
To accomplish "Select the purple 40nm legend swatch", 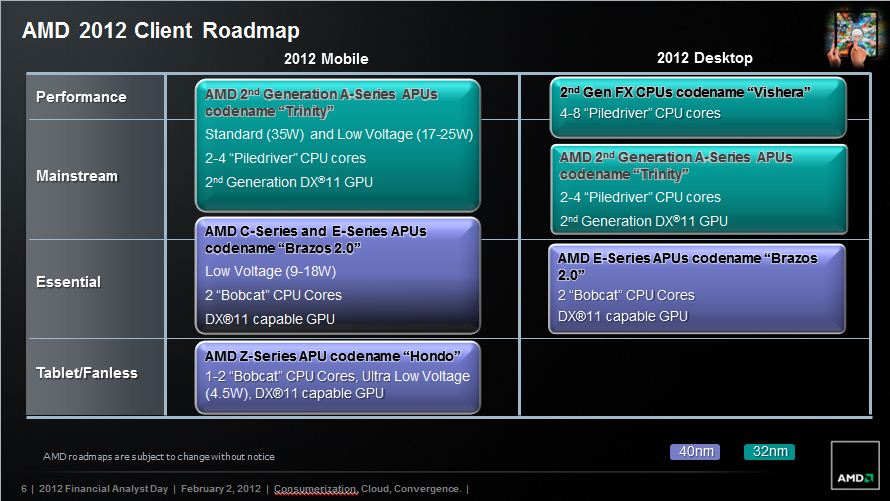I will 696,452.
